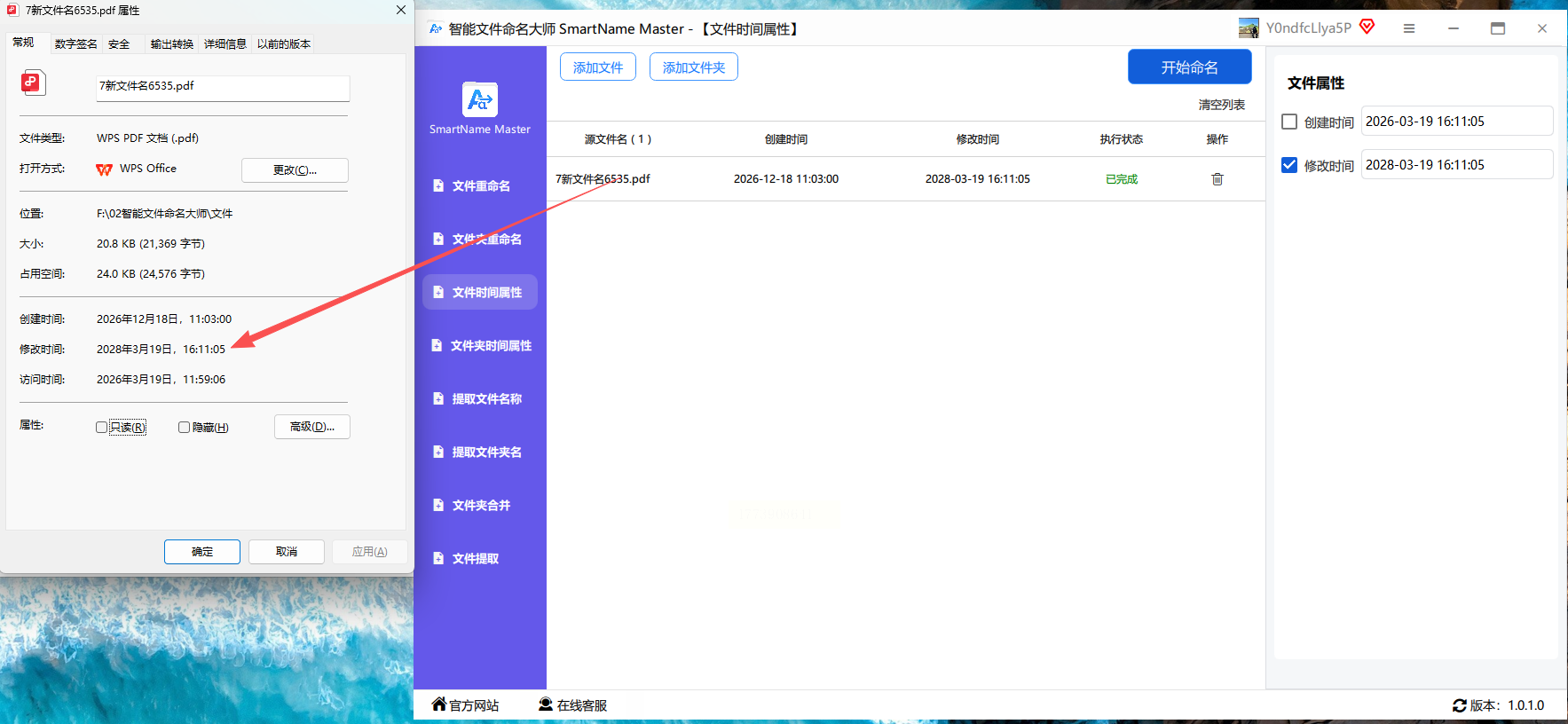Click 更改(C)... to change default program
Screen dimensions: 1568x724
(x=295, y=169)
